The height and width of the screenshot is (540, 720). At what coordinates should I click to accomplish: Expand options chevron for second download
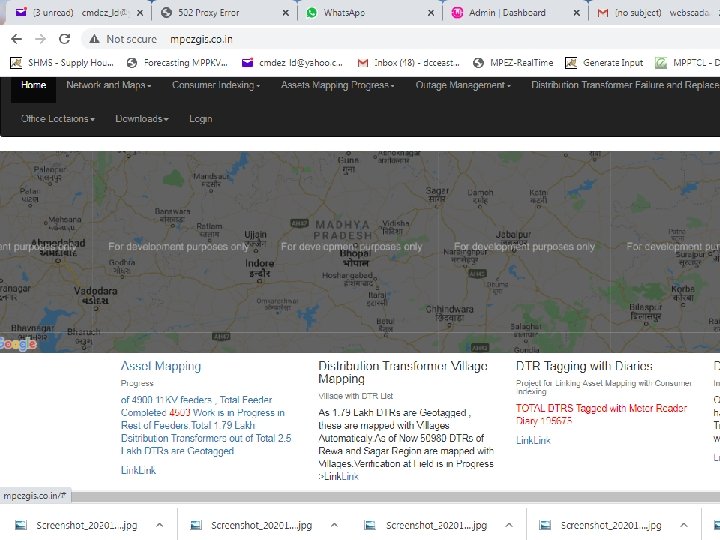334,525
